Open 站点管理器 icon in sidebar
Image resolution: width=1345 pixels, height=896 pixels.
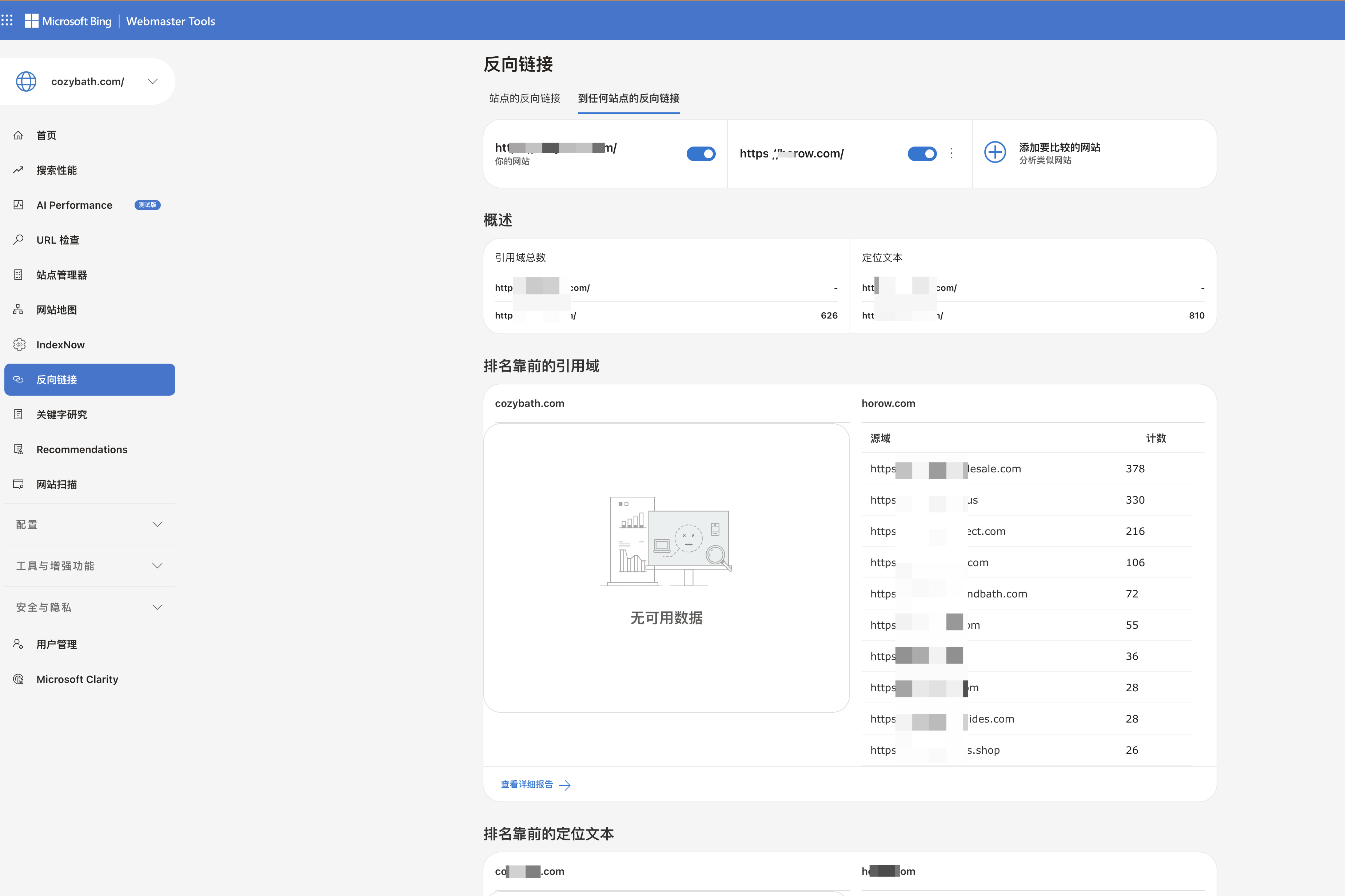tap(18, 274)
